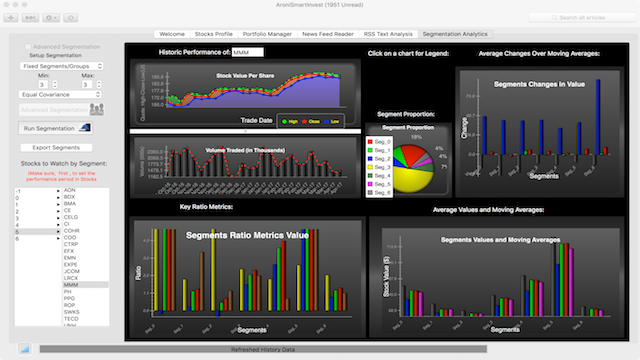Click the red Seg_0 legend swatch
The width and height of the screenshot is (640, 360).
tap(370, 142)
